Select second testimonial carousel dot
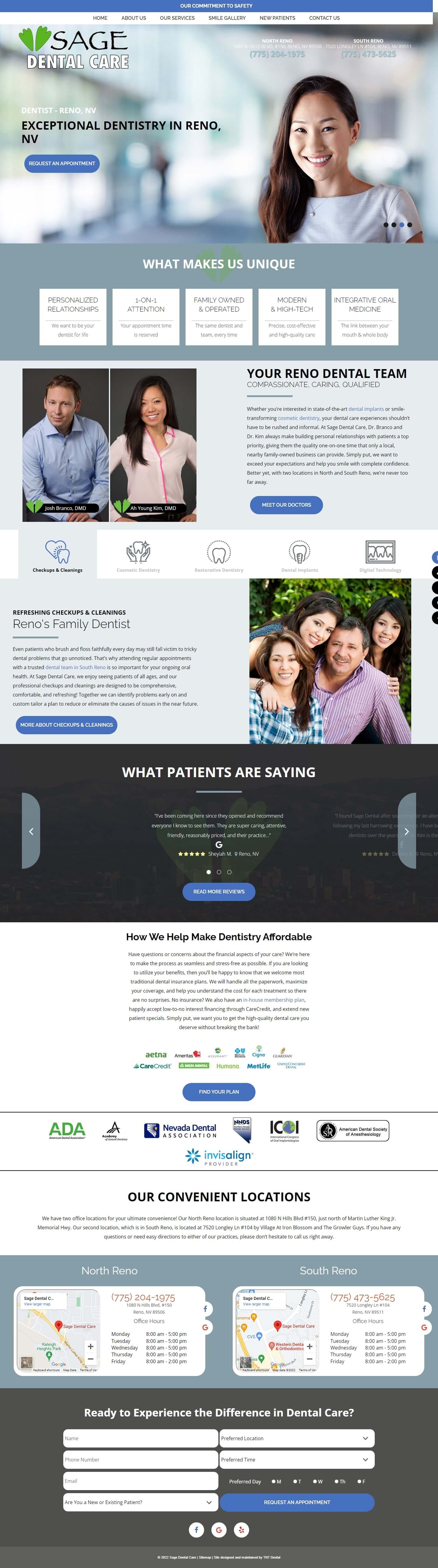The width and height of the screenshot is (438, 1568). coord(219,872)
